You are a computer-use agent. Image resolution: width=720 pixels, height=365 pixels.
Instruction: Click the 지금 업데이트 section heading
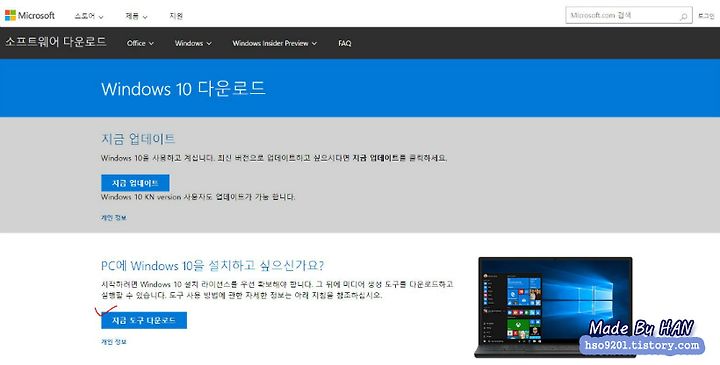138,139
